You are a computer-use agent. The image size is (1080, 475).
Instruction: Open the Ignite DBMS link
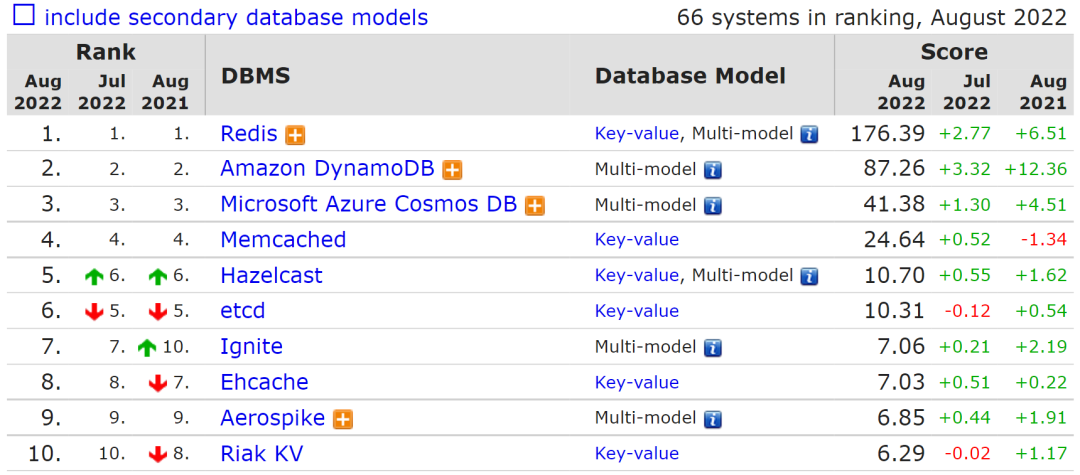[251, 347]
